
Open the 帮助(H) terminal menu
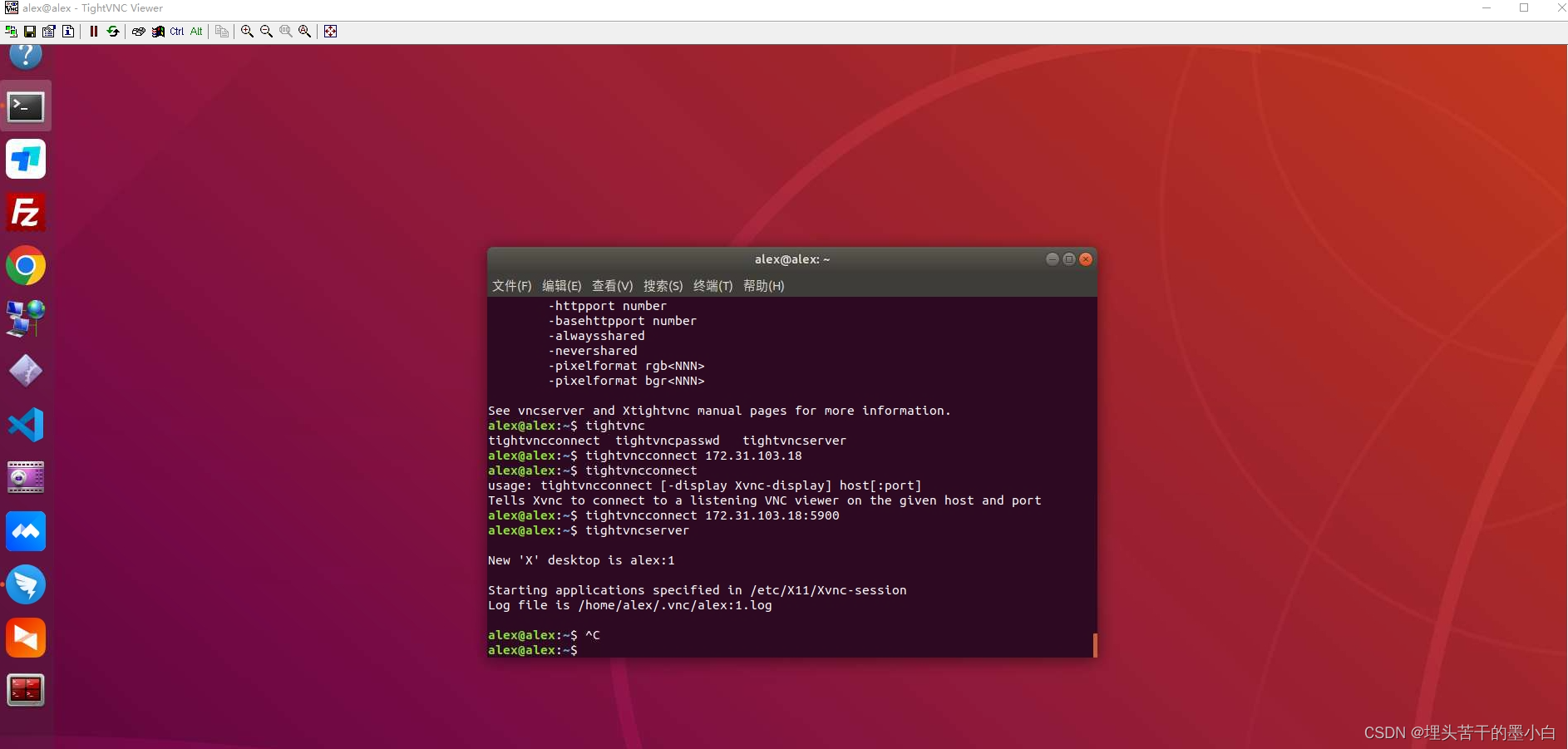(763, 286)
